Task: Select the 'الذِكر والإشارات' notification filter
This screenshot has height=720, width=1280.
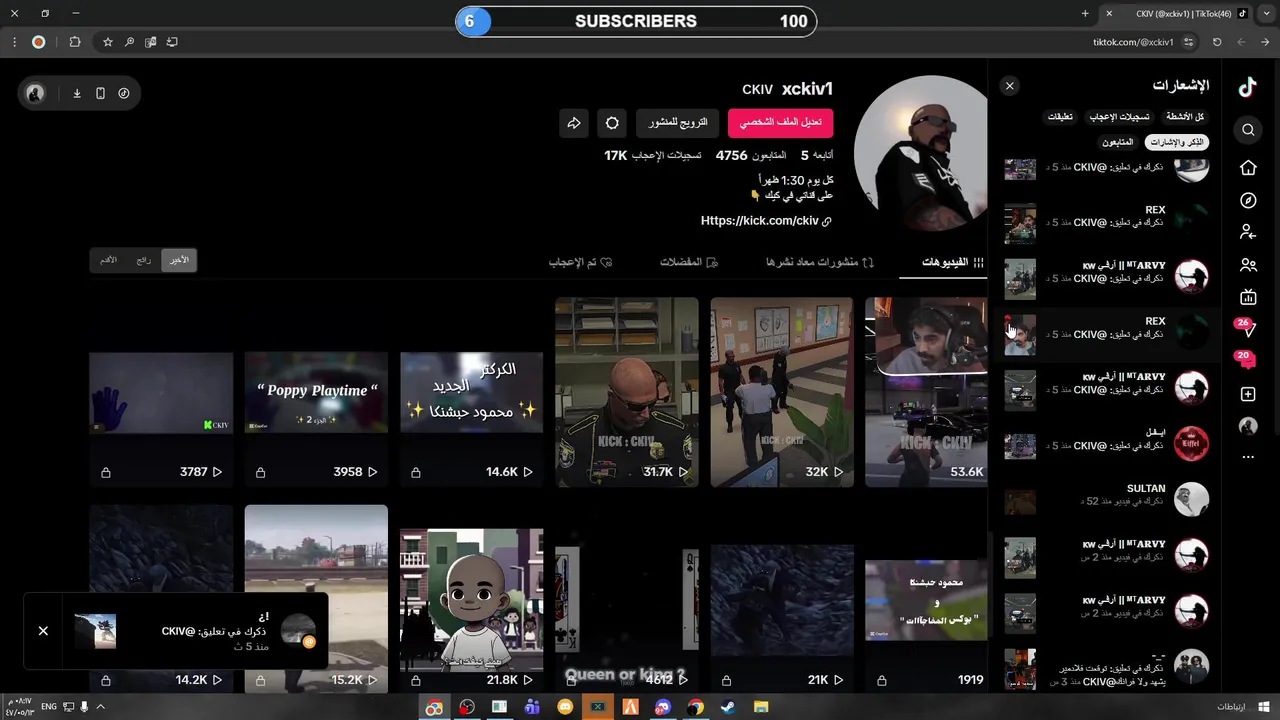Action: (1177, 142)
